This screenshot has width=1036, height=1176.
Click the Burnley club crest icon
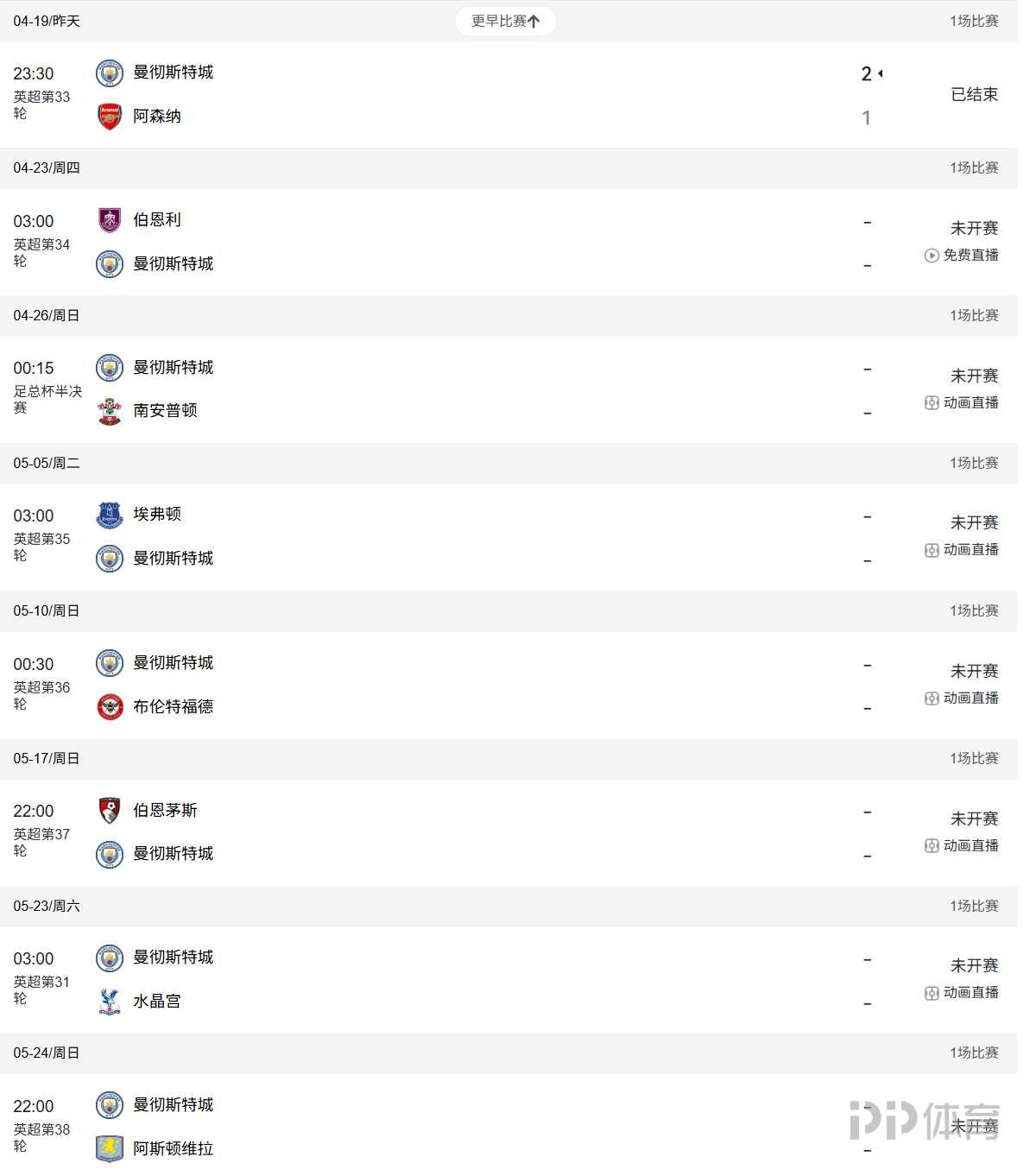point(110,220)
